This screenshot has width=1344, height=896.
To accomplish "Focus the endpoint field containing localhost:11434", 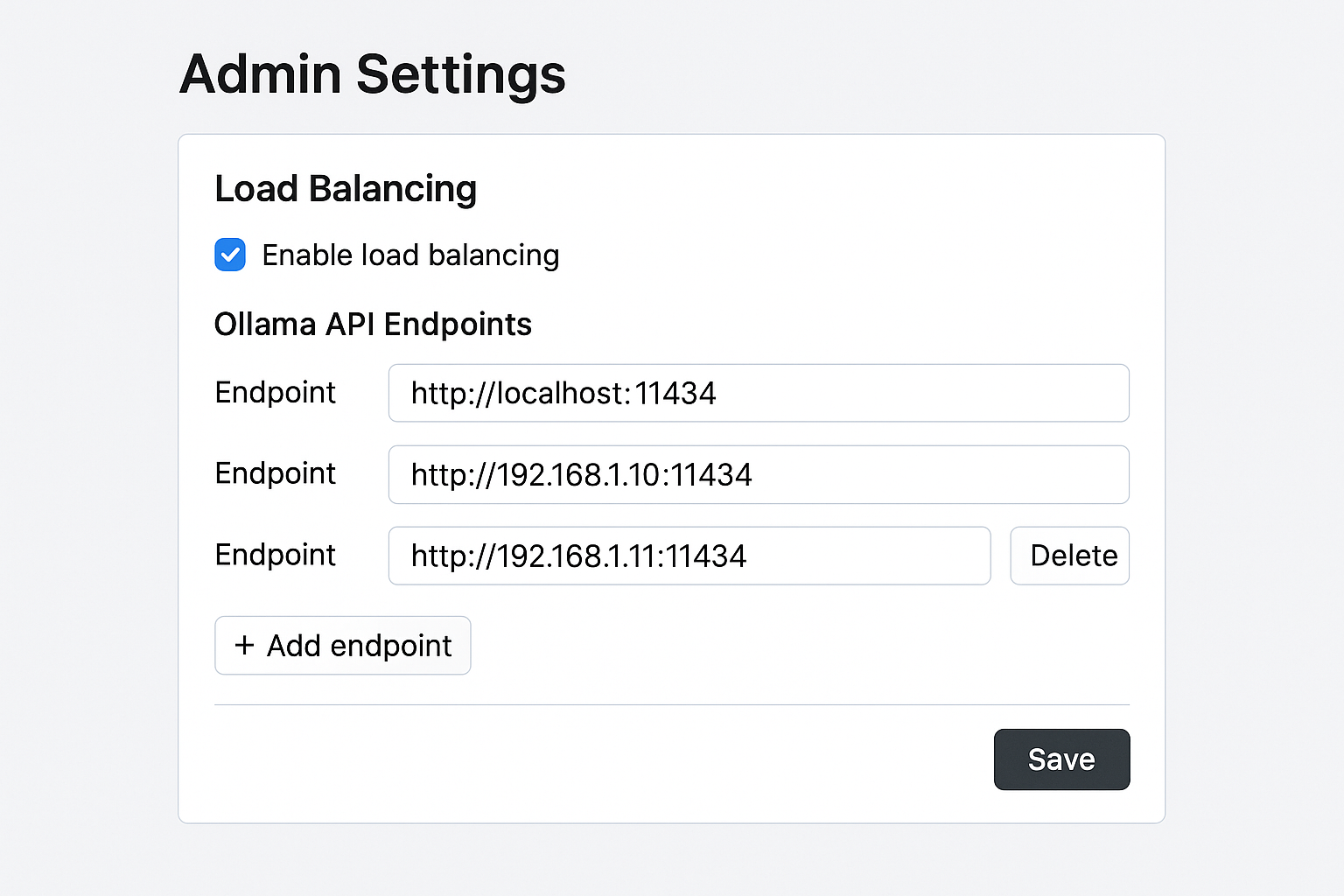I will click(x=758, y=393).
